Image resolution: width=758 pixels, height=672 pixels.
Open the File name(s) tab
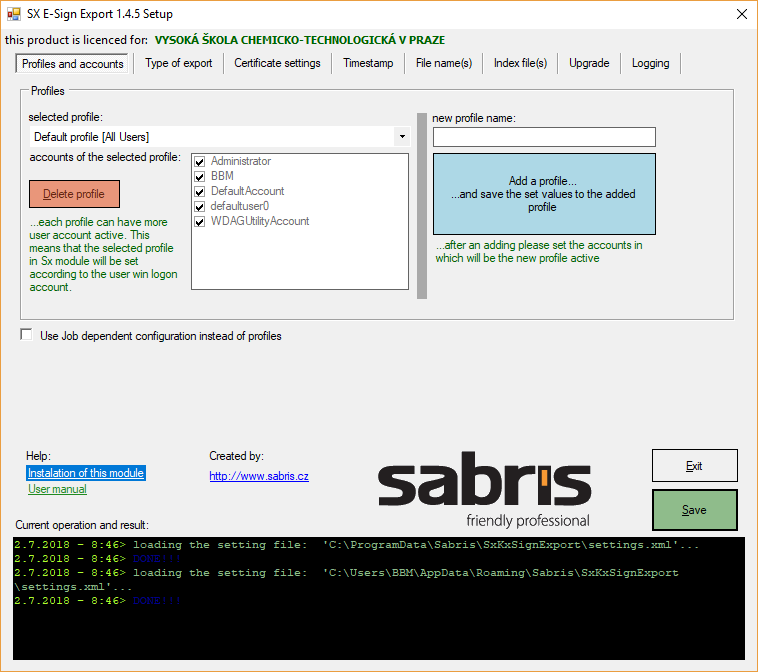pyautogui.click(x=443, y=63)
